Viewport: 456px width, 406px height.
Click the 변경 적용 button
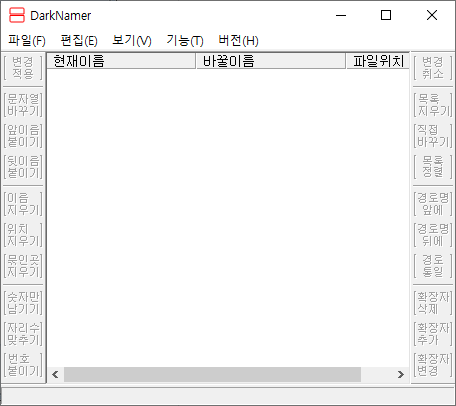(x=23, y=68)
